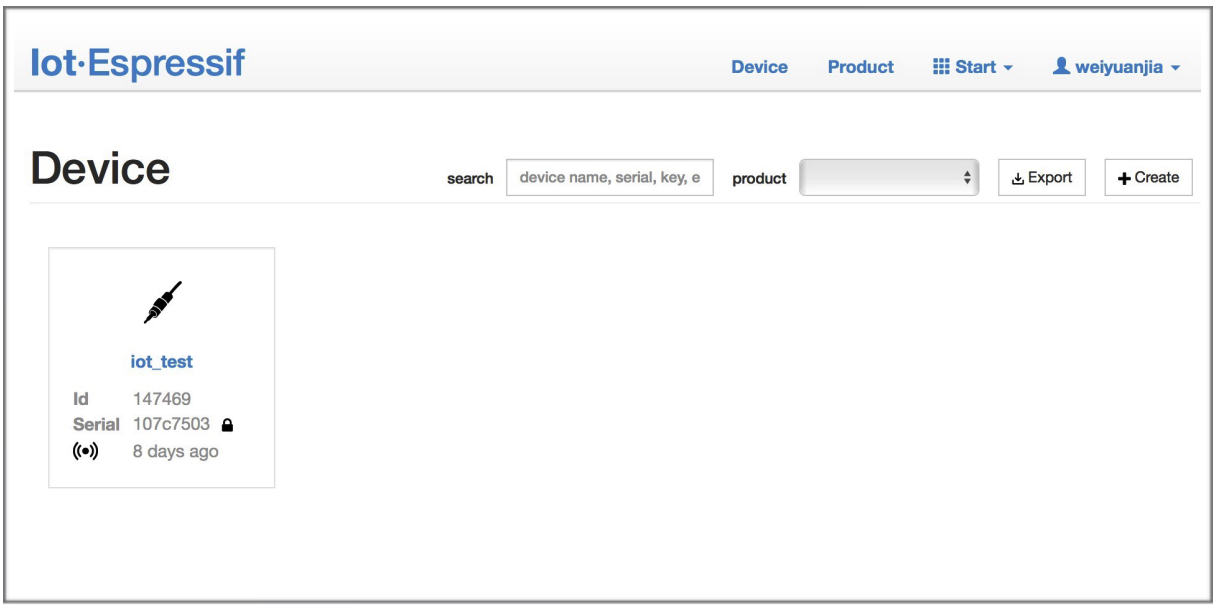The height and width of the screenshot is (606, 1217).
Task: Open the iot_test device link
Action: coord(161,362)
